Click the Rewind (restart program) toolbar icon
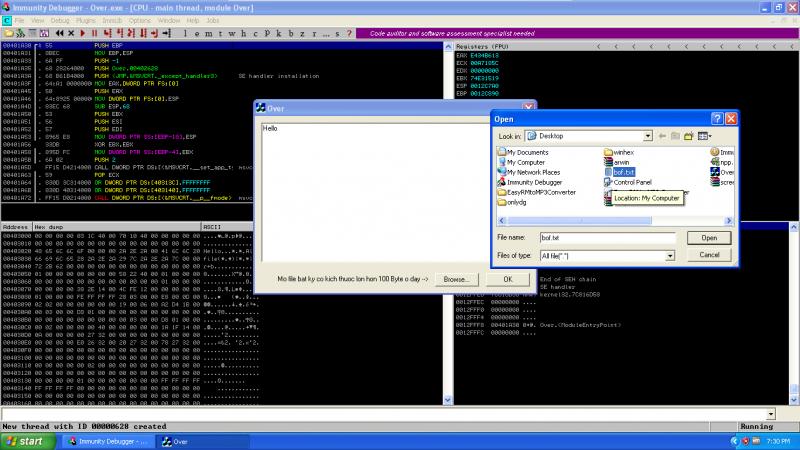This screenshot has height=450, width=800. [60, 33]
